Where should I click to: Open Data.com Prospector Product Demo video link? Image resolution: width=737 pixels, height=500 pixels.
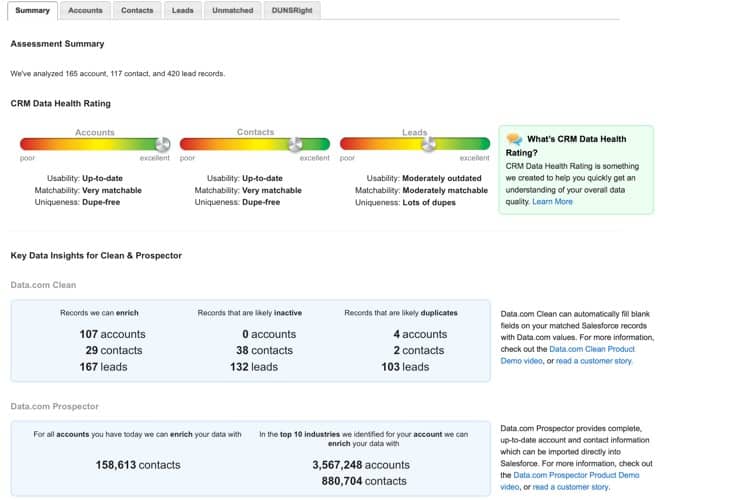point(570,481)
